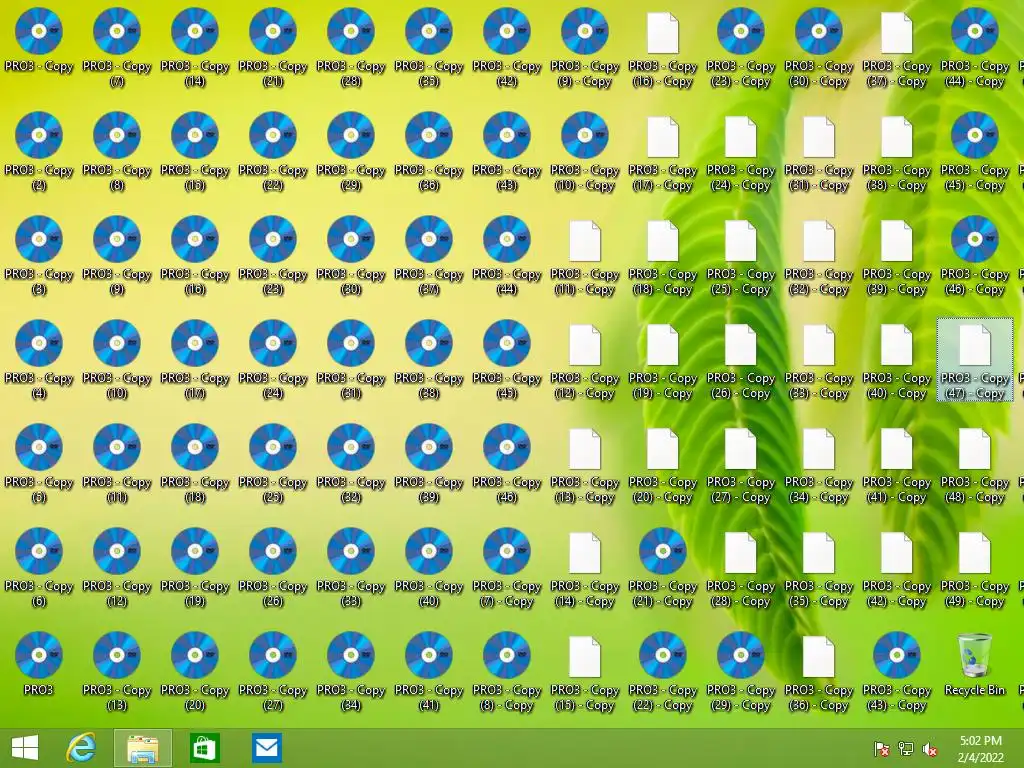
Task: Select PRO3 - Copy (34) disc icon
Action: click(x=351, y=655)
